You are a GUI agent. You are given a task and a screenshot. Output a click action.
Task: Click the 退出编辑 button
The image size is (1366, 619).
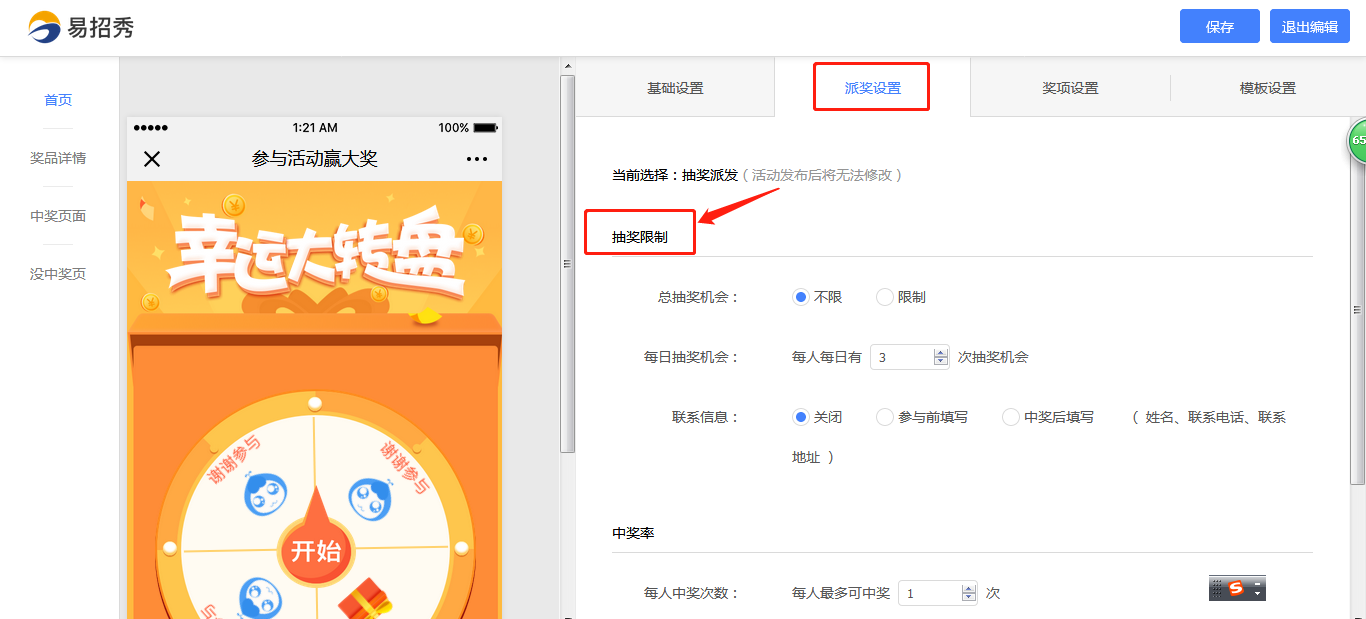pyautogui.click(x=1310, y=27)
